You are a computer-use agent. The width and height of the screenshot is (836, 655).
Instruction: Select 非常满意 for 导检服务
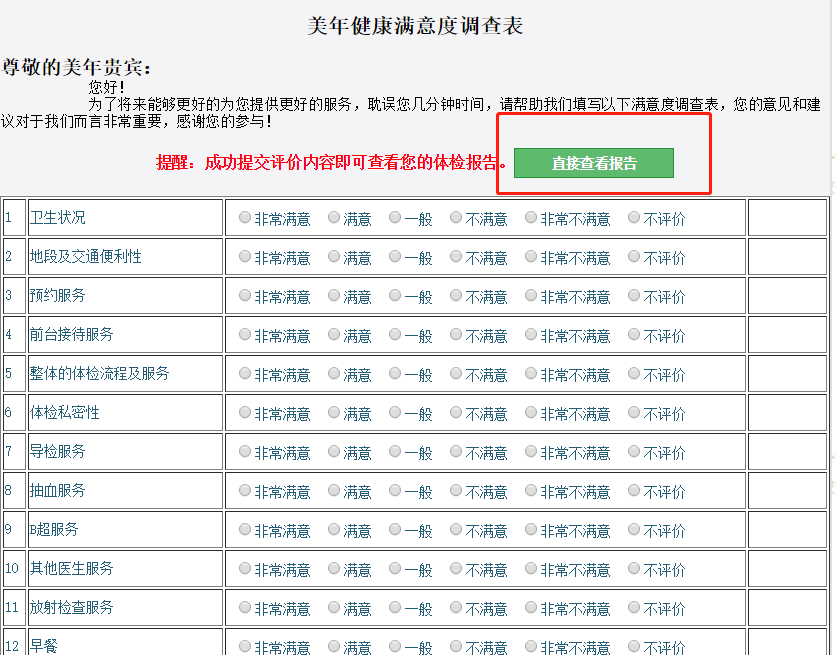[x=243, y=451]
